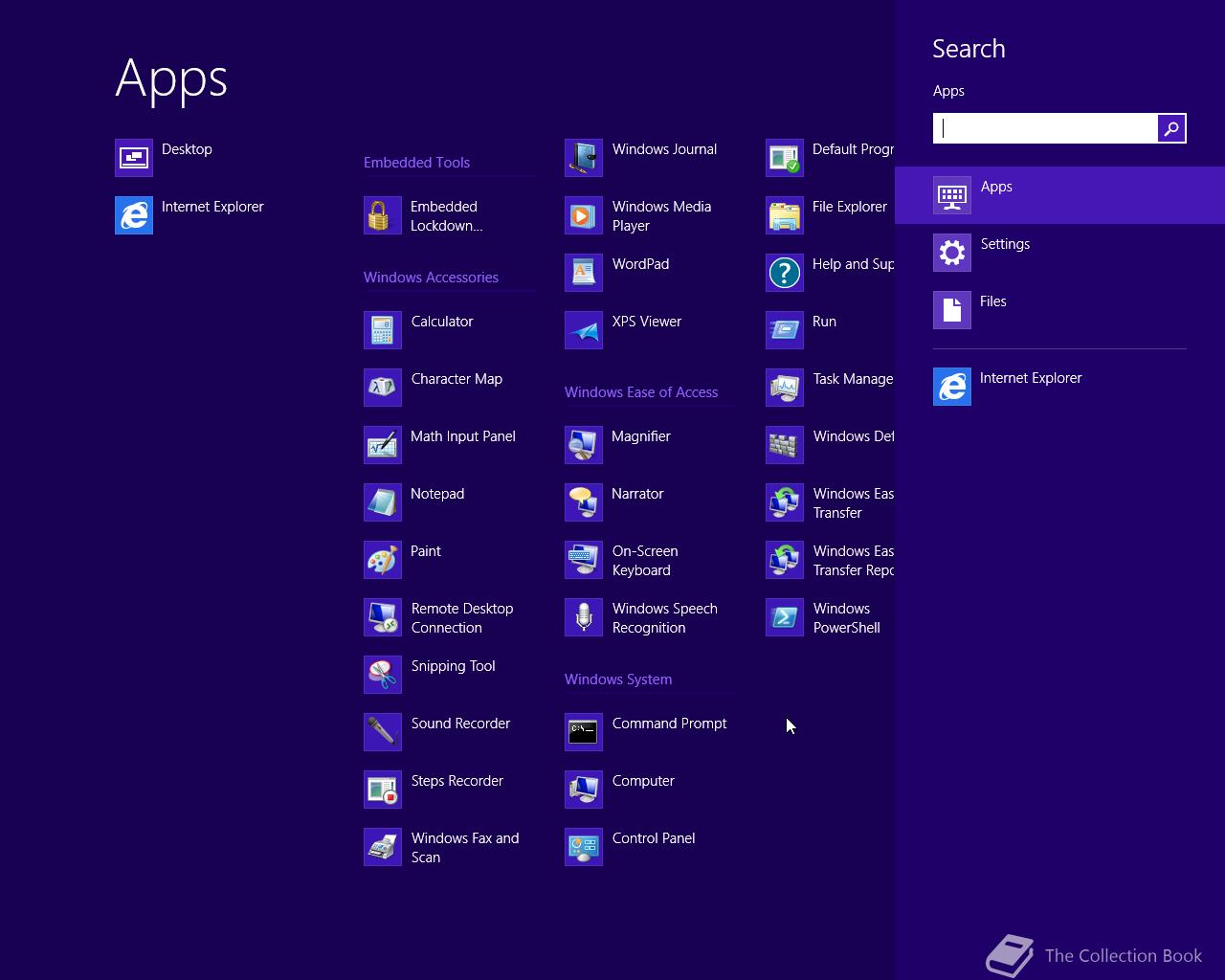Click the "Control Panel" label
1225x980 pixels.
click(654, 838)
